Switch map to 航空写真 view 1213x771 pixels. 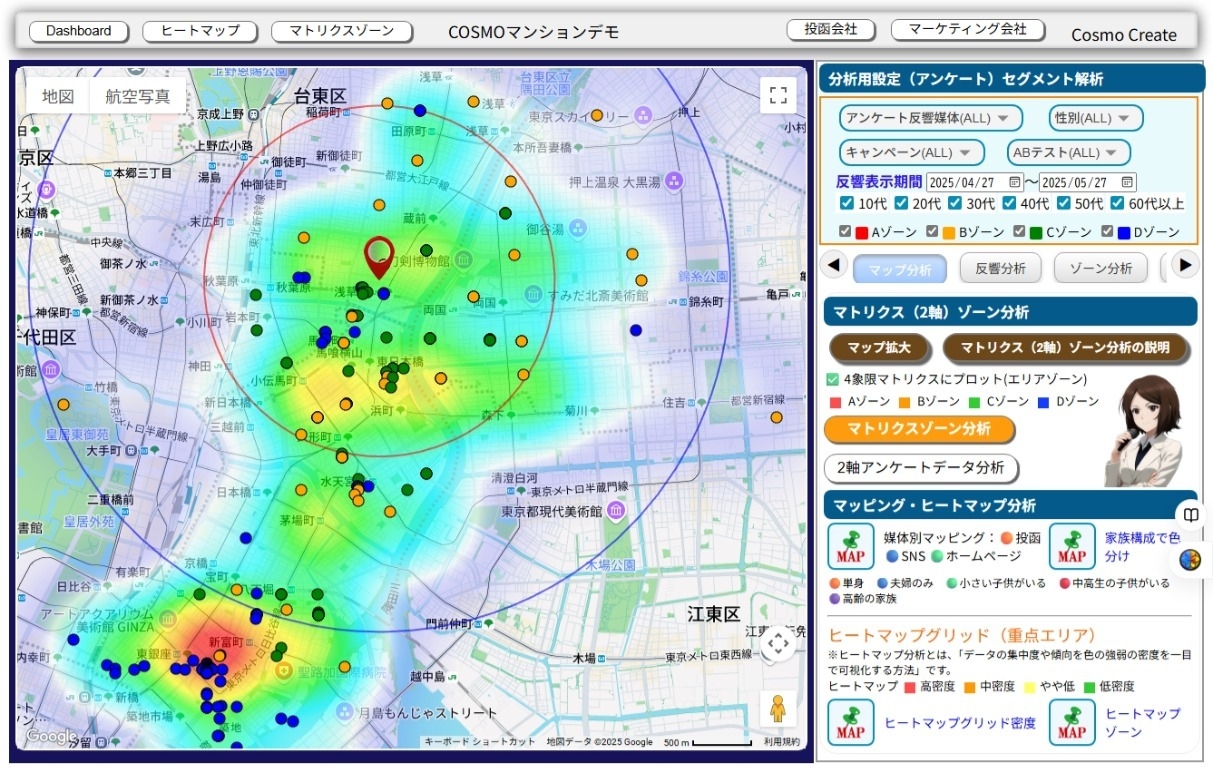coord(138,97)
